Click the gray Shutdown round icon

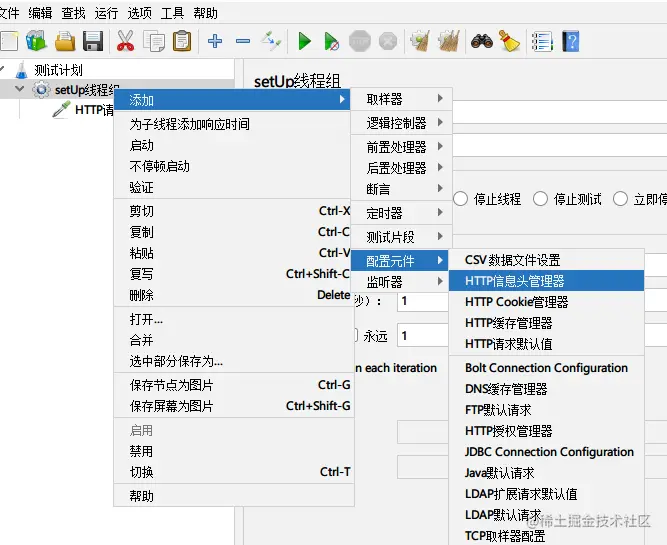pyautogui.click(x=388, y=41)
